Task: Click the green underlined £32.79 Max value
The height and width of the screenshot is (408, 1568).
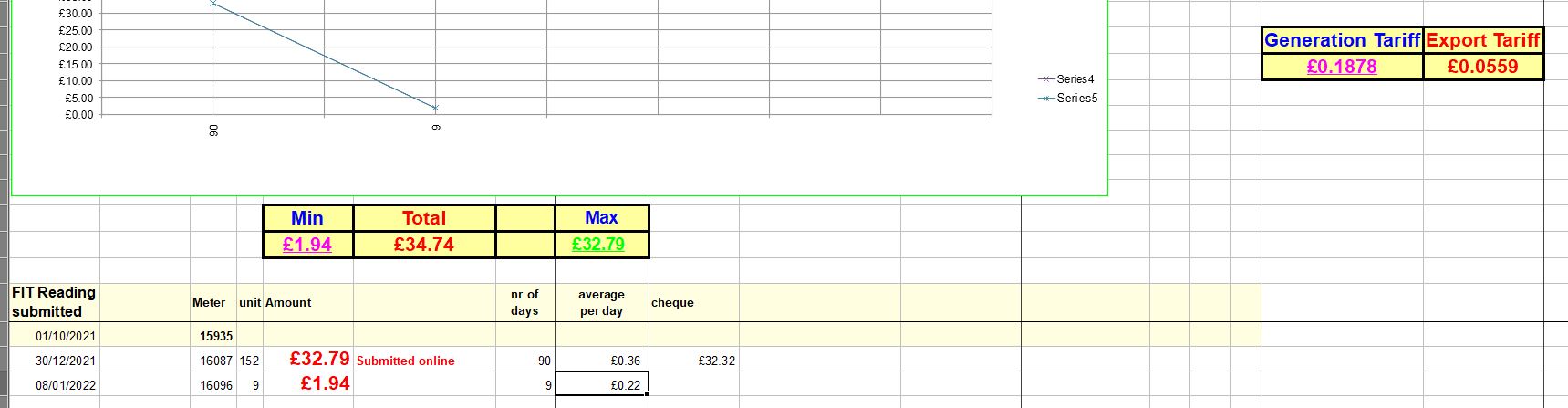Action: click(x=598, y=245)
